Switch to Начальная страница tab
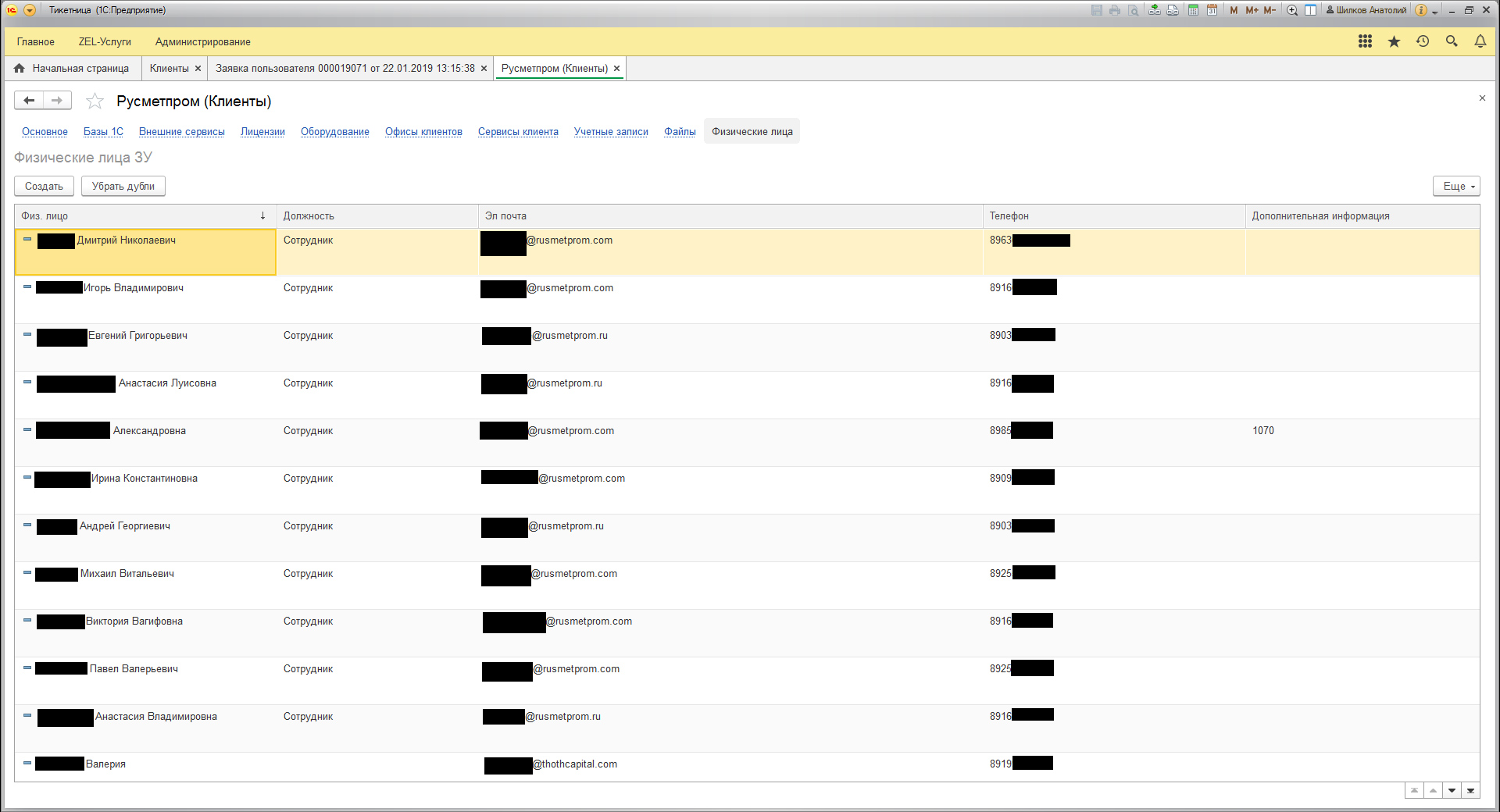1500x812 pixels. [80, 69]
